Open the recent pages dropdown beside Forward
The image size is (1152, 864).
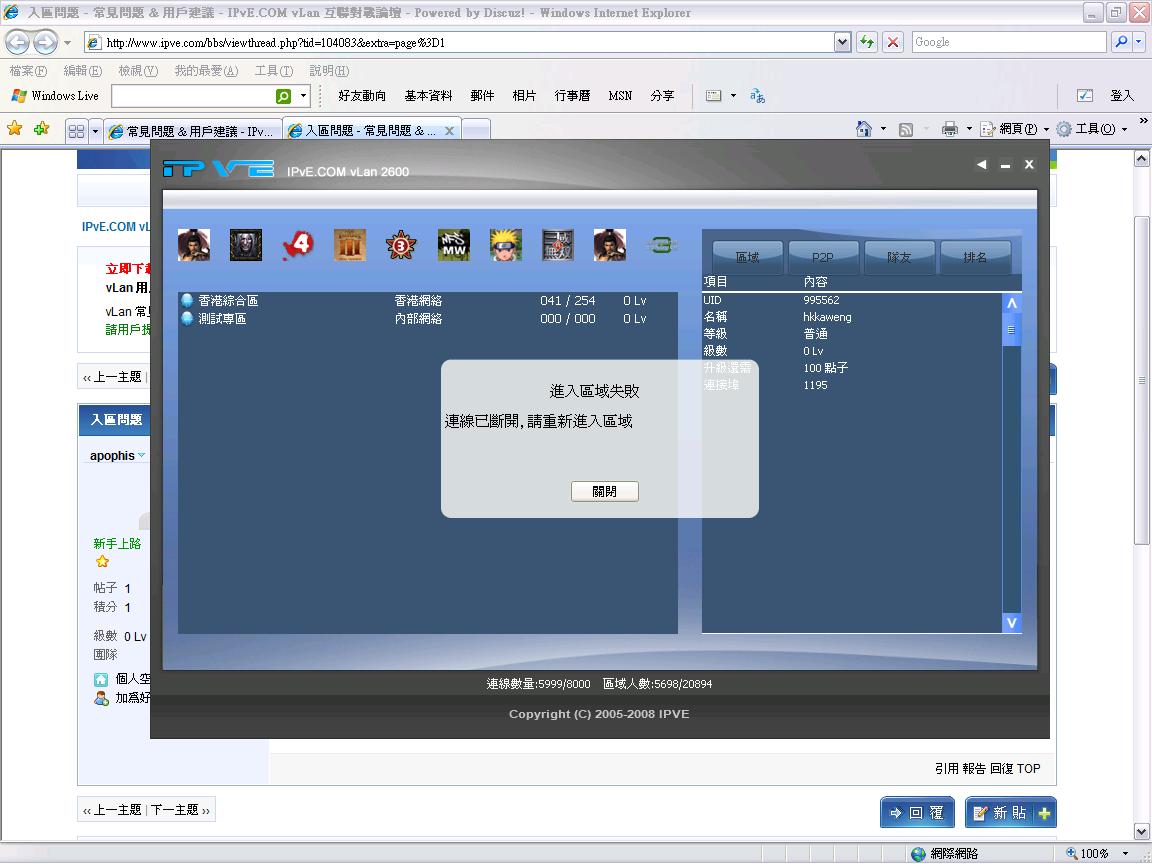[68, 43]
